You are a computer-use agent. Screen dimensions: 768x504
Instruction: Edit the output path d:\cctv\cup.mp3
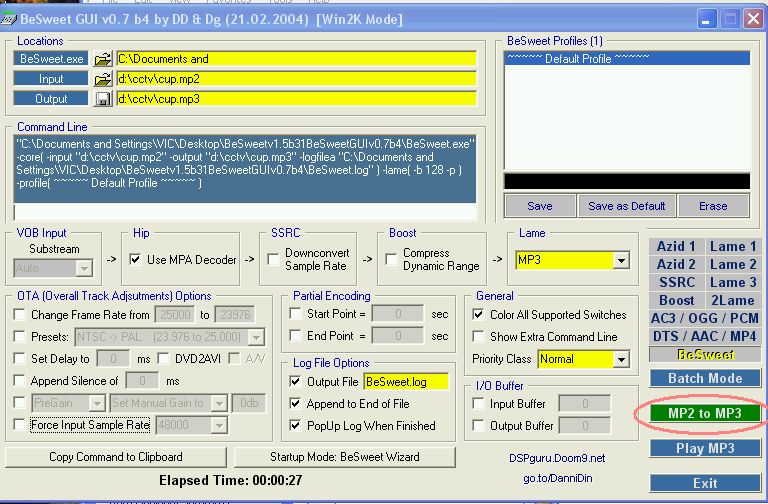296,99
